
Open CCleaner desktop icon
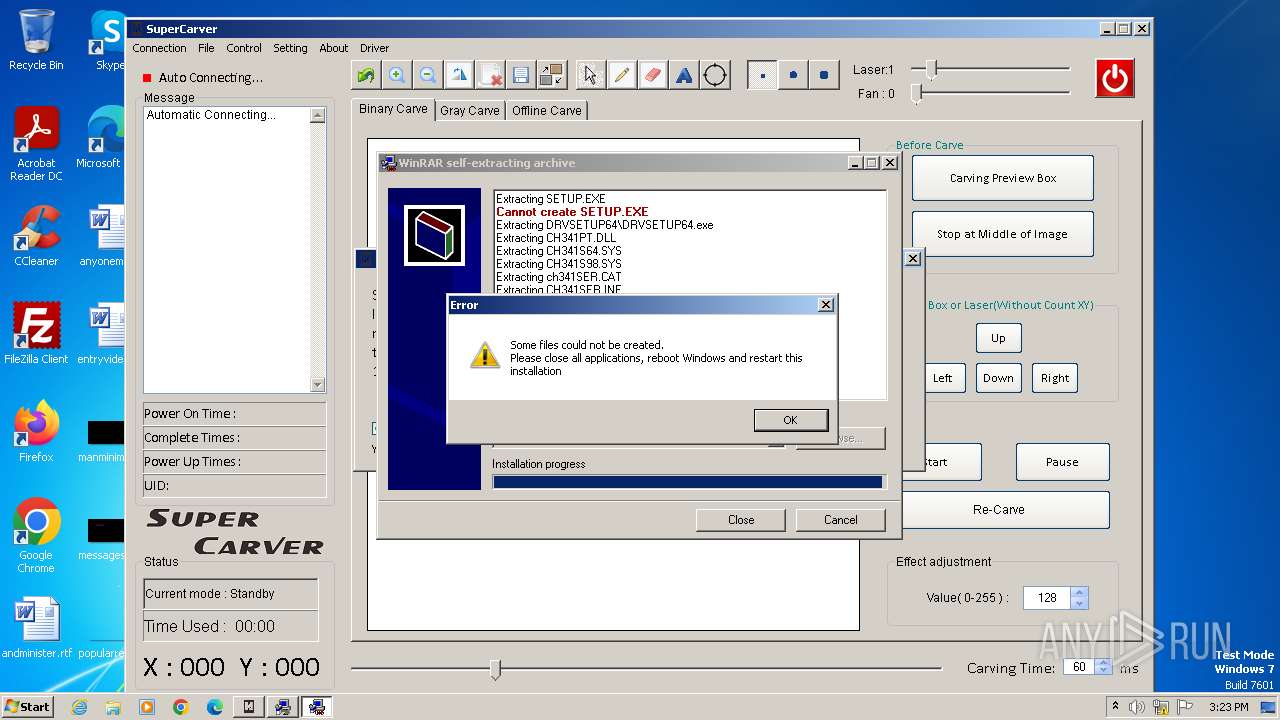click(36, 236)
